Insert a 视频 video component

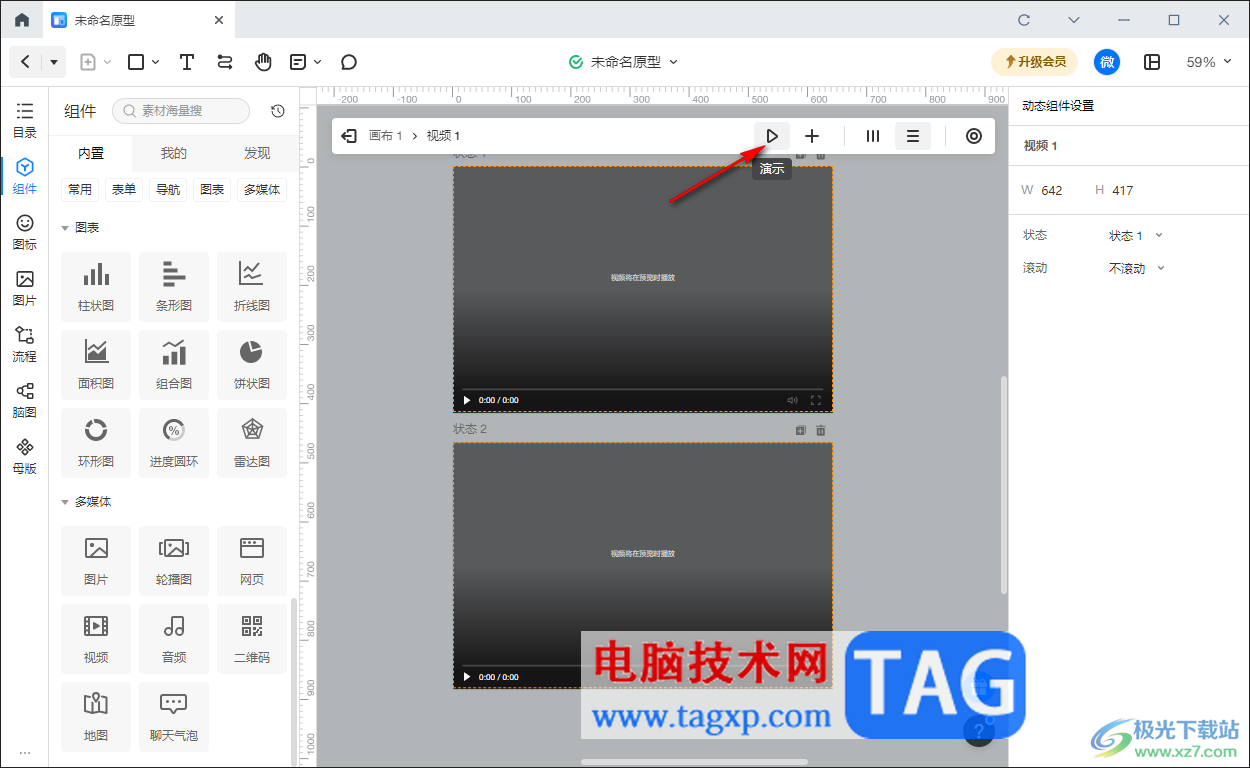(x=96, y=639)
